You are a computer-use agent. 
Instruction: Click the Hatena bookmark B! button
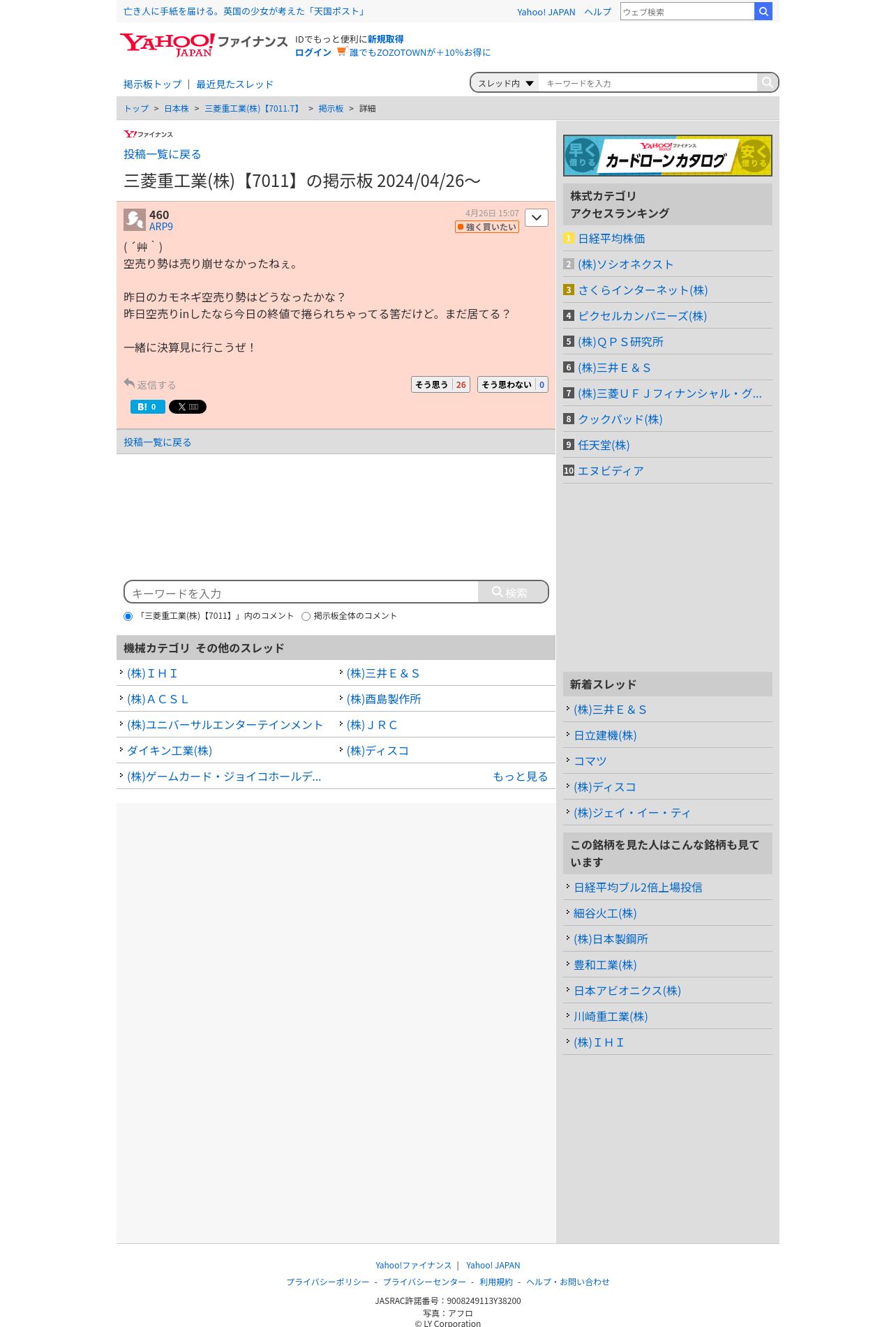click(148, 407)
